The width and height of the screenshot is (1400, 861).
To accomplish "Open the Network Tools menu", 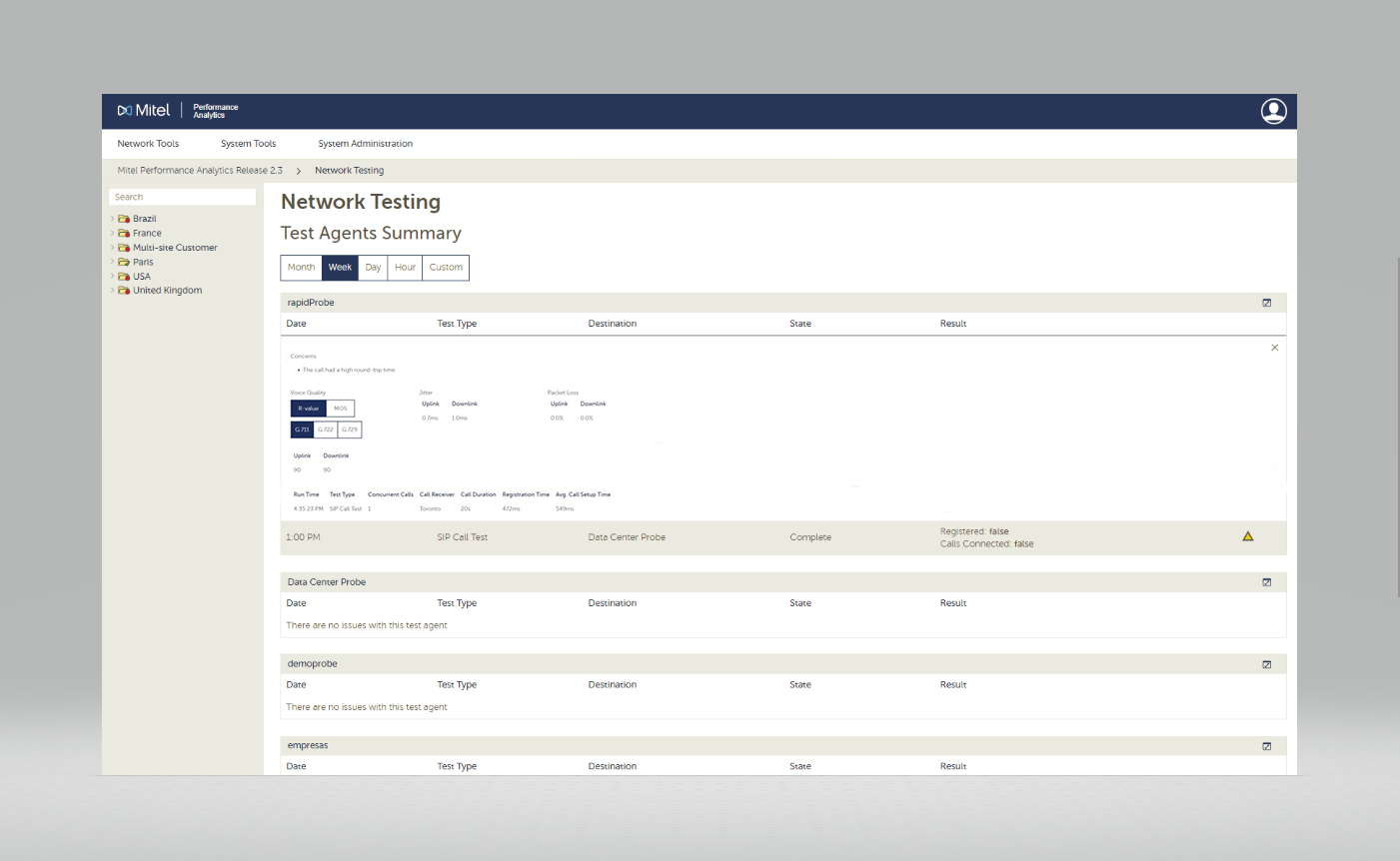I will [x=148, y=144].
